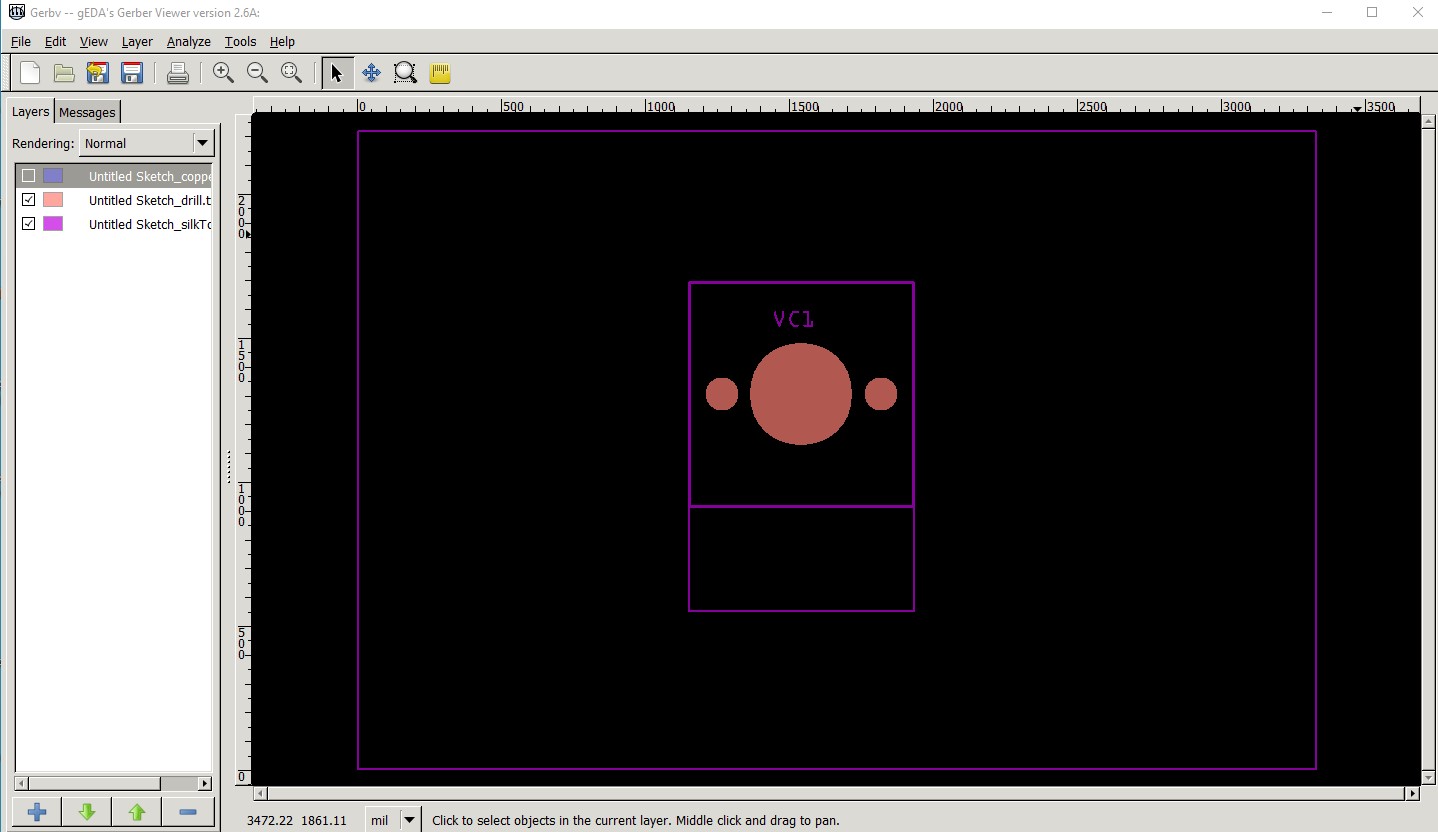
Task: Move layer down with green down arrow
Action: pos(87,812)
